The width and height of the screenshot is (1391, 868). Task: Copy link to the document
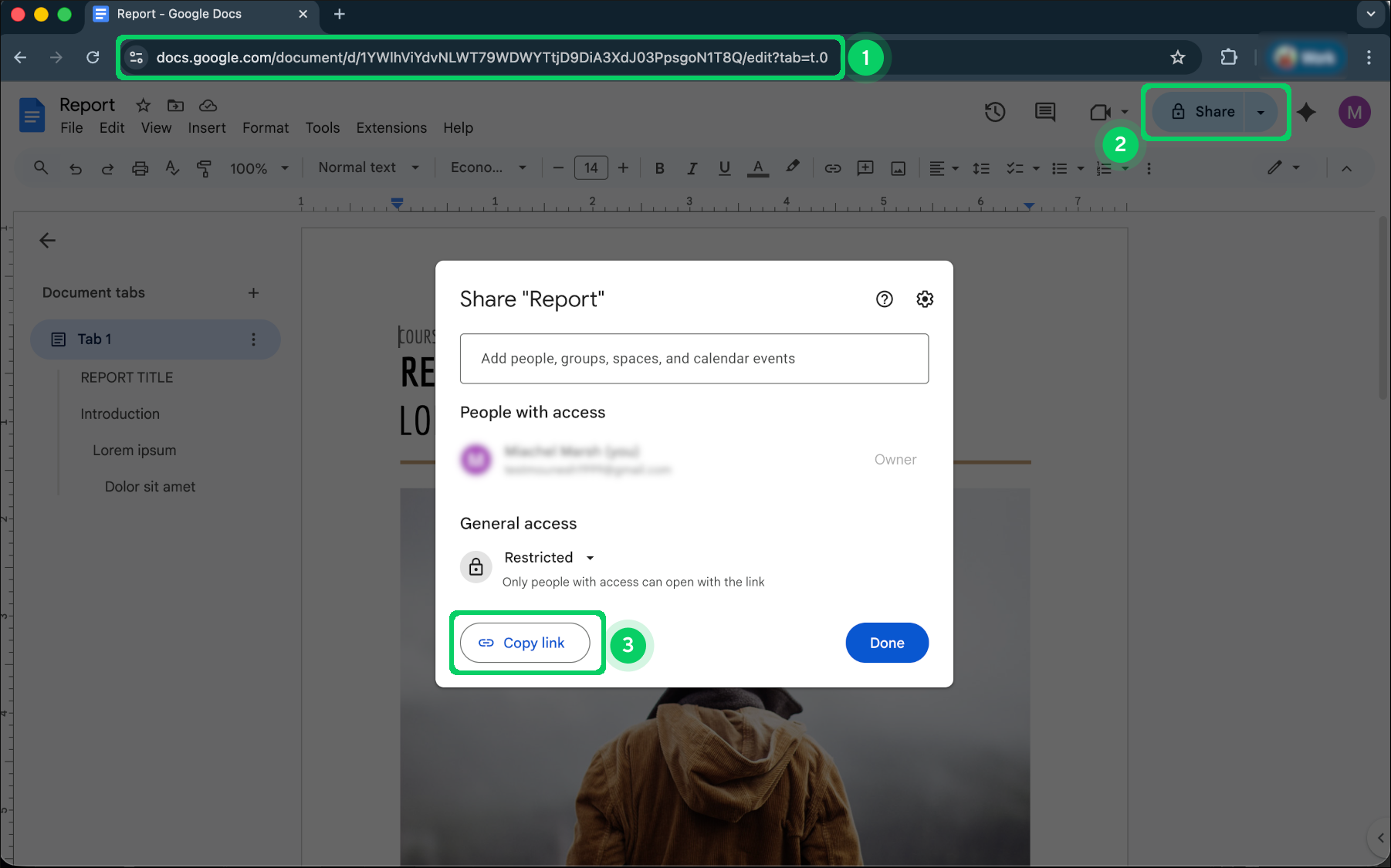pyautogui.click(x=525, y=643)
